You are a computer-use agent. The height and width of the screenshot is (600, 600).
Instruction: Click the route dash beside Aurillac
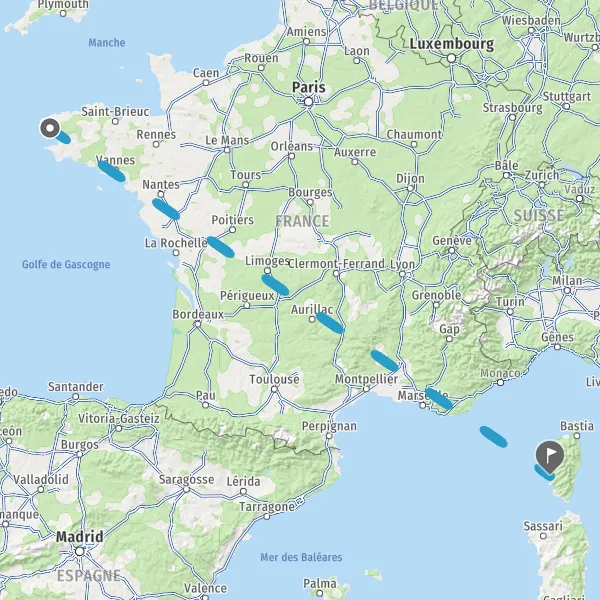click(330, 323)
